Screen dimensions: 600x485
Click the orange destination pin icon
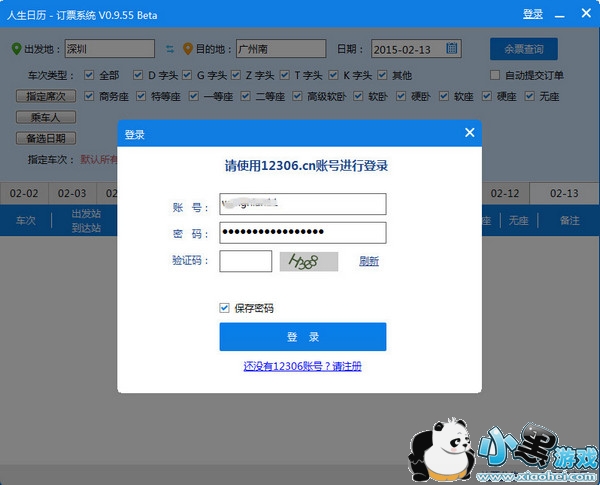188,49
